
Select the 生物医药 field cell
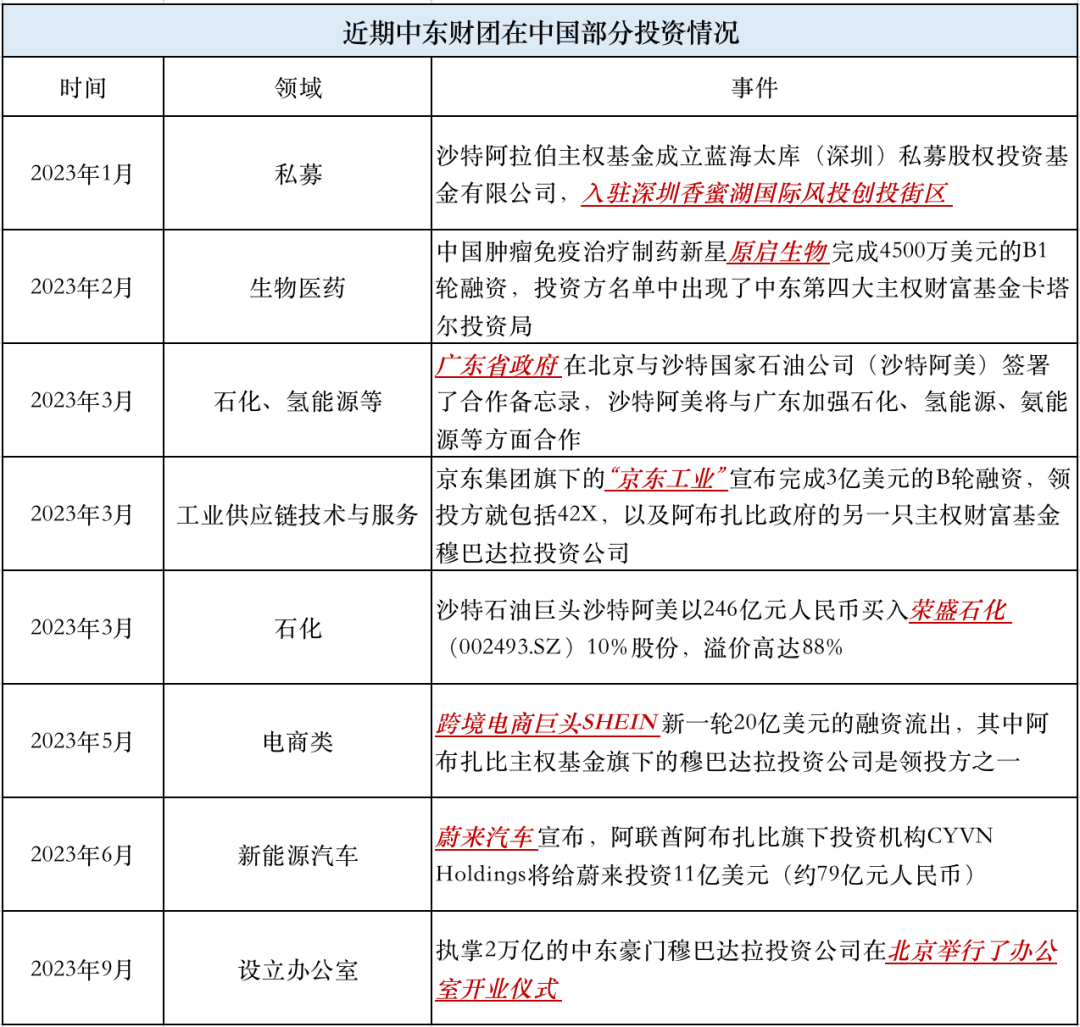pyautogui.click(x=298, y=287)
